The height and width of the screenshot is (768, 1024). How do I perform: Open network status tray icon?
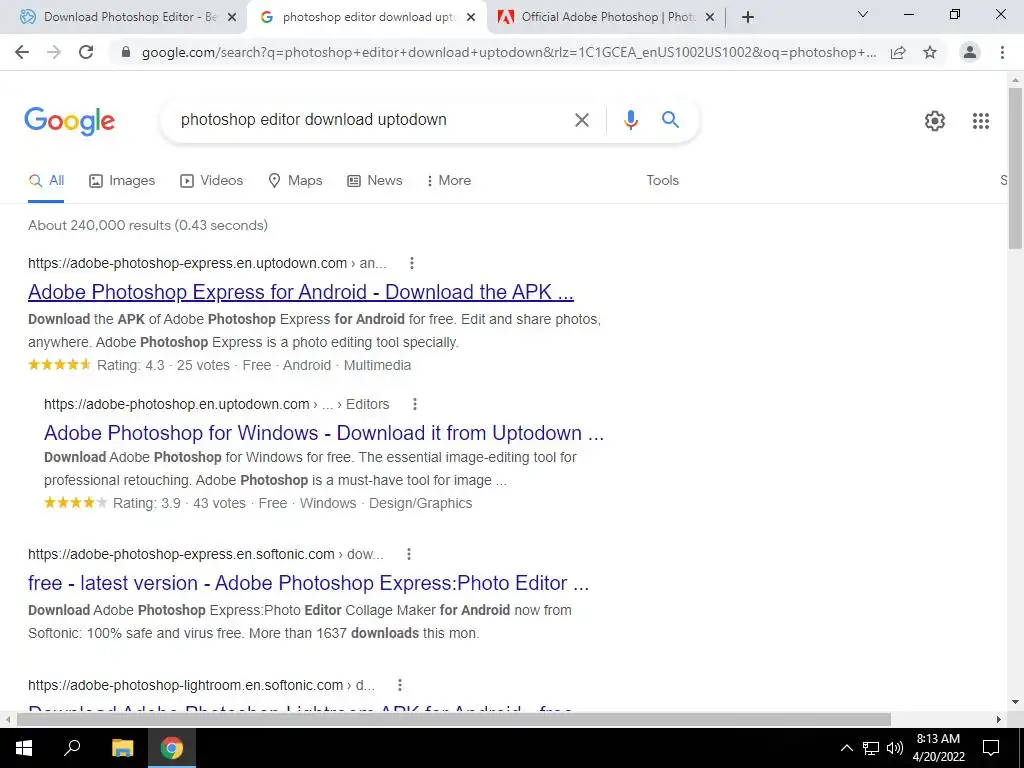click(x=871, y=748)
